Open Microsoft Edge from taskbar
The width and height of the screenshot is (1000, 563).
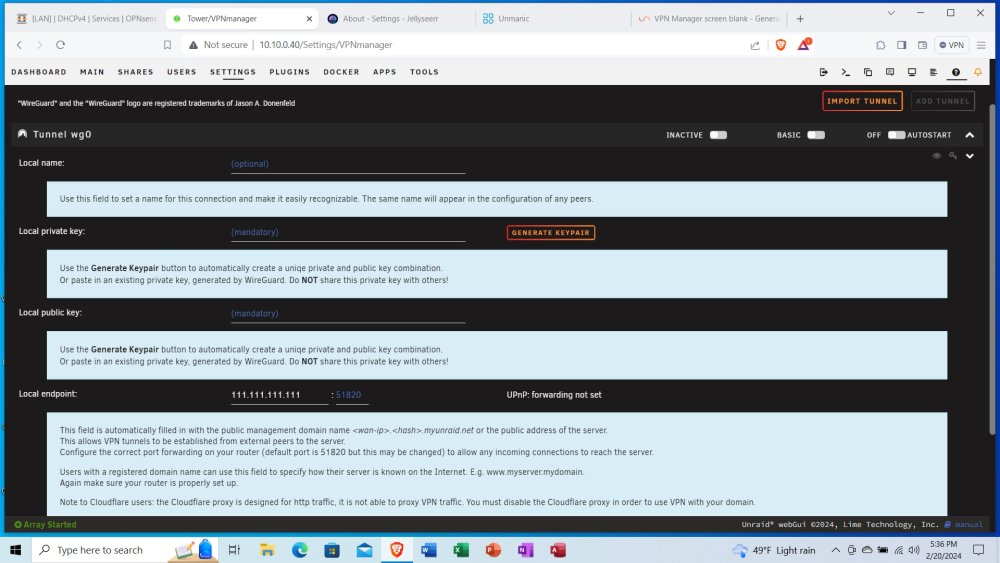click(x=300, y=550)
